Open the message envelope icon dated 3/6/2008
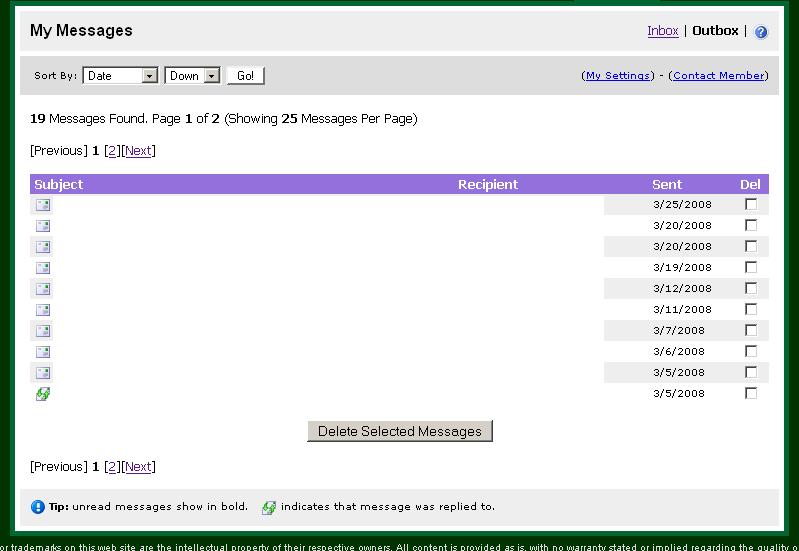Viewport: 799px width, 551px height. point(43,352)
